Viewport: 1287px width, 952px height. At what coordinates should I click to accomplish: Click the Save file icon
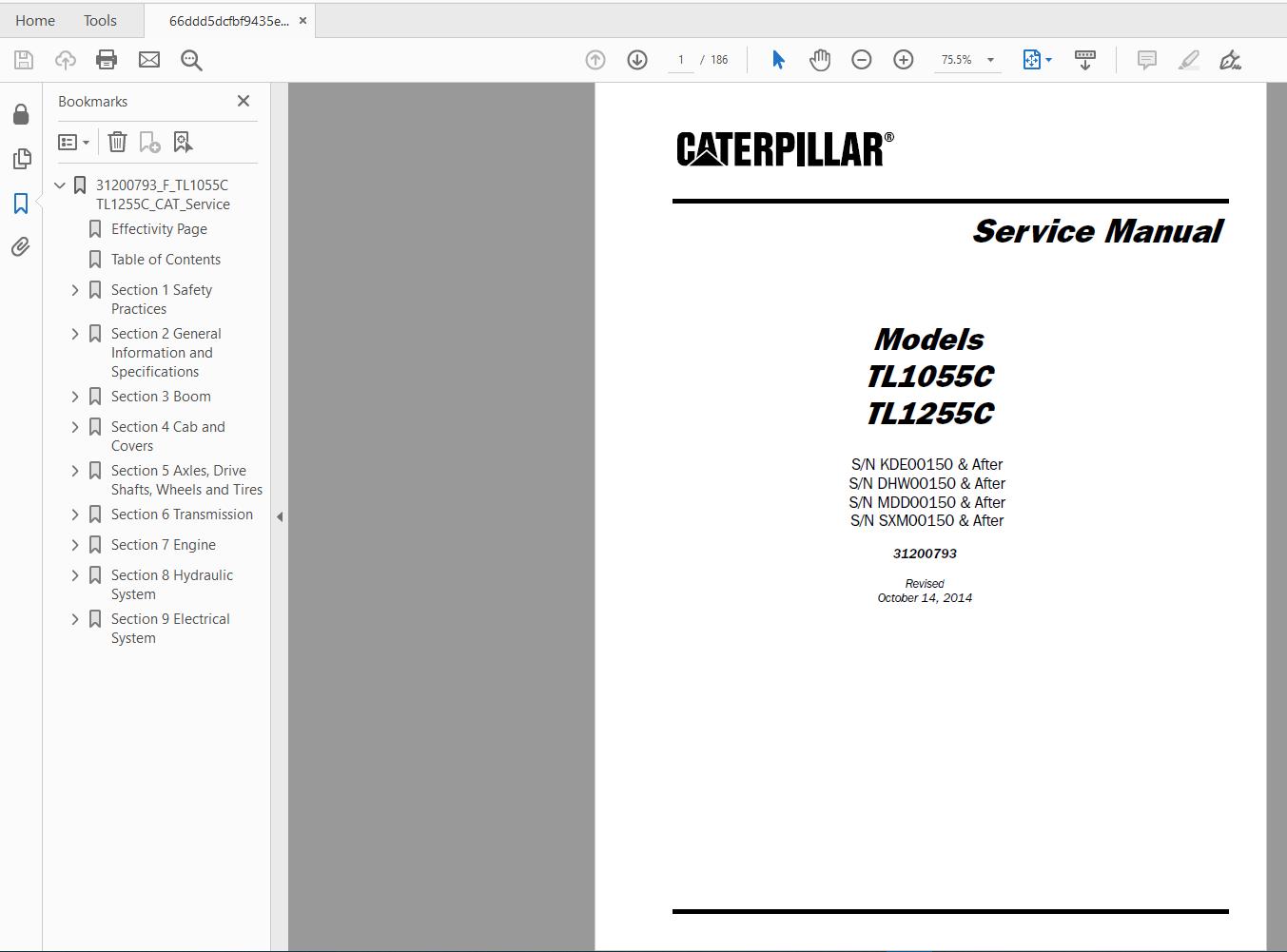24,60
